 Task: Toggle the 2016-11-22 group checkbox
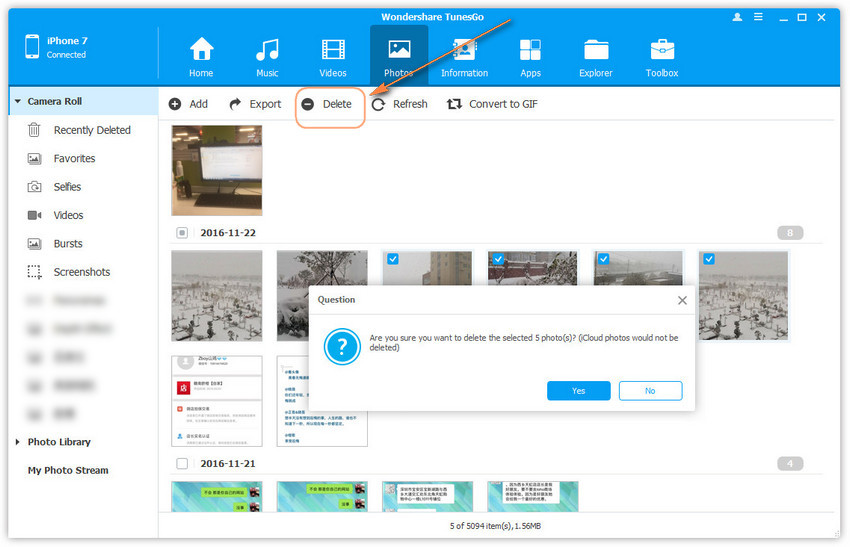(182, 233)
